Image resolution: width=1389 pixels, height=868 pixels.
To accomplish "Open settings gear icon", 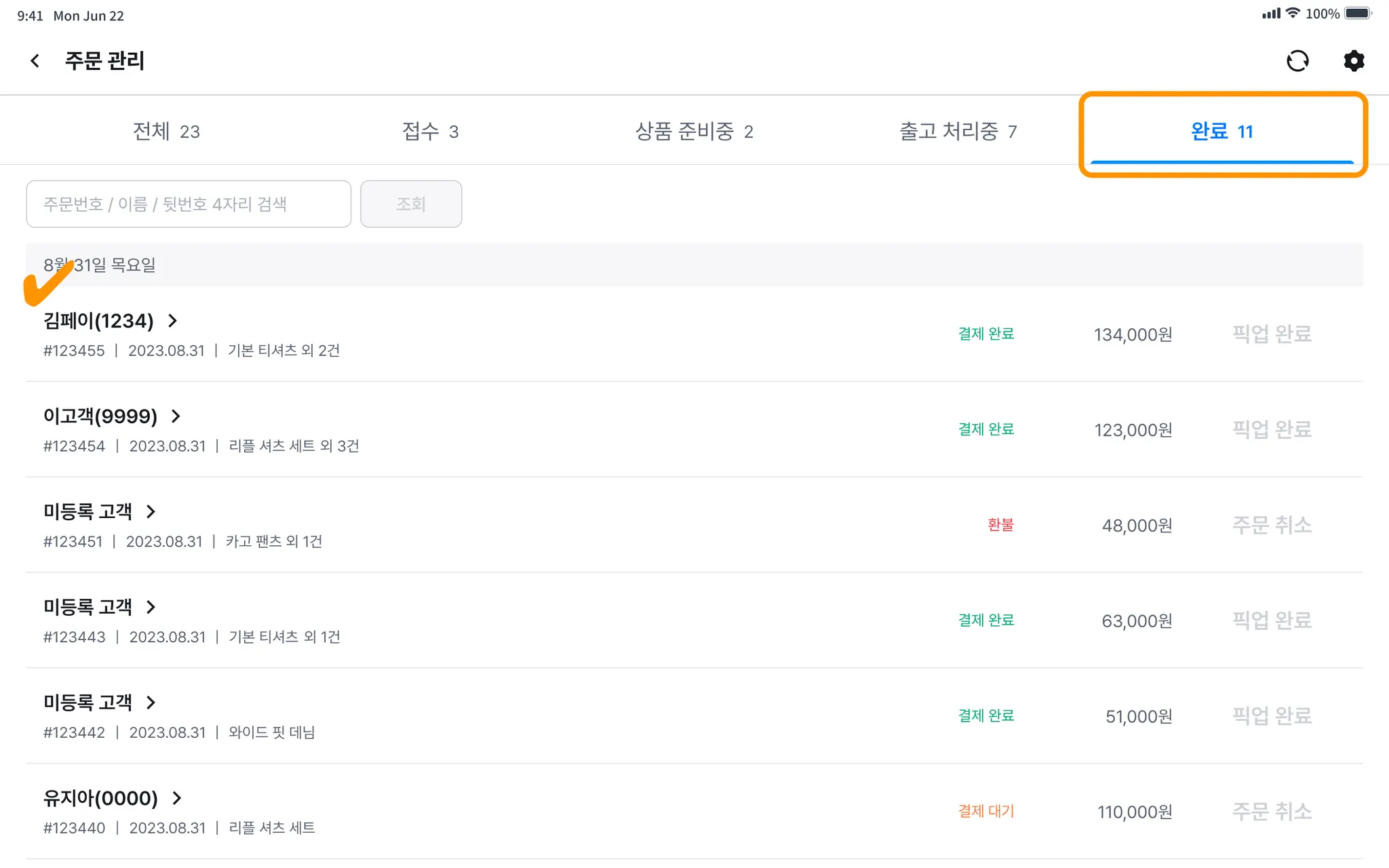I will [1354, 61].
